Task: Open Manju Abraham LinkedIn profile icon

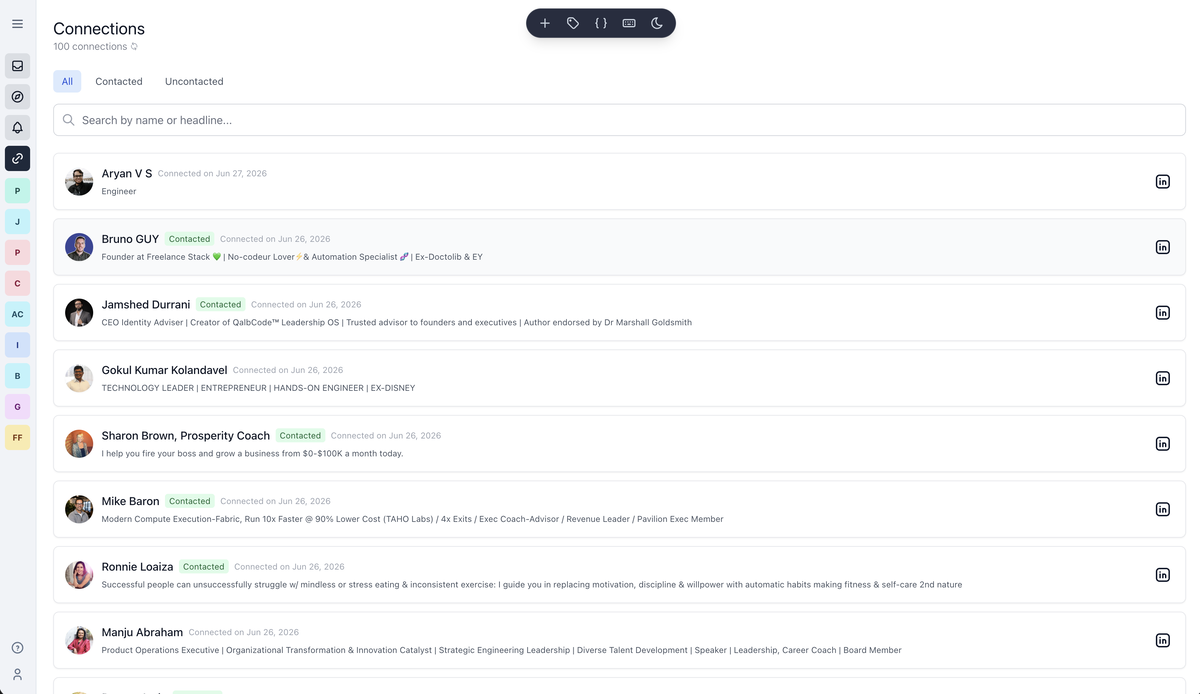Action: 1162,640
